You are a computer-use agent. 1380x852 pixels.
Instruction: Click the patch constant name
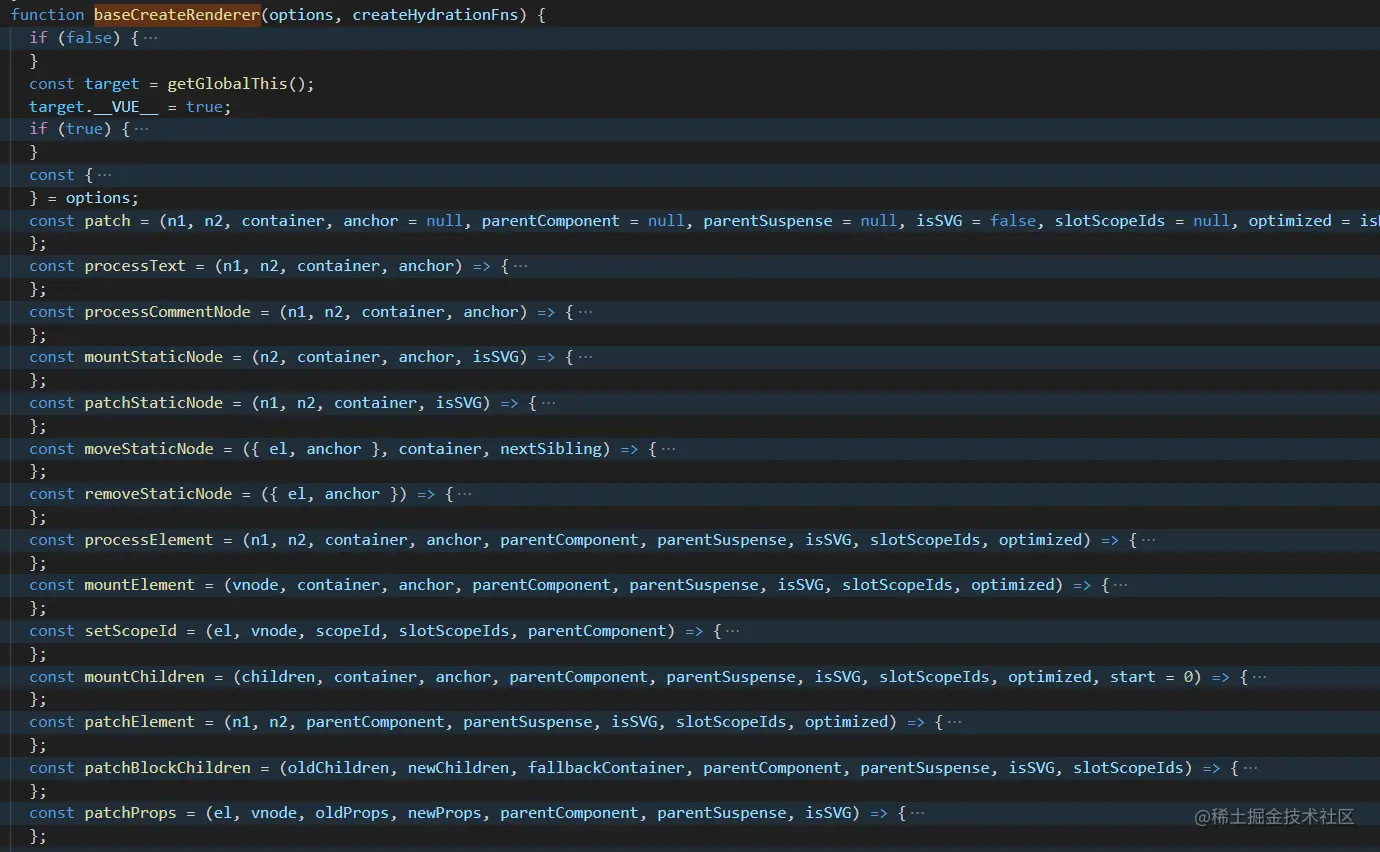[108, 221]
